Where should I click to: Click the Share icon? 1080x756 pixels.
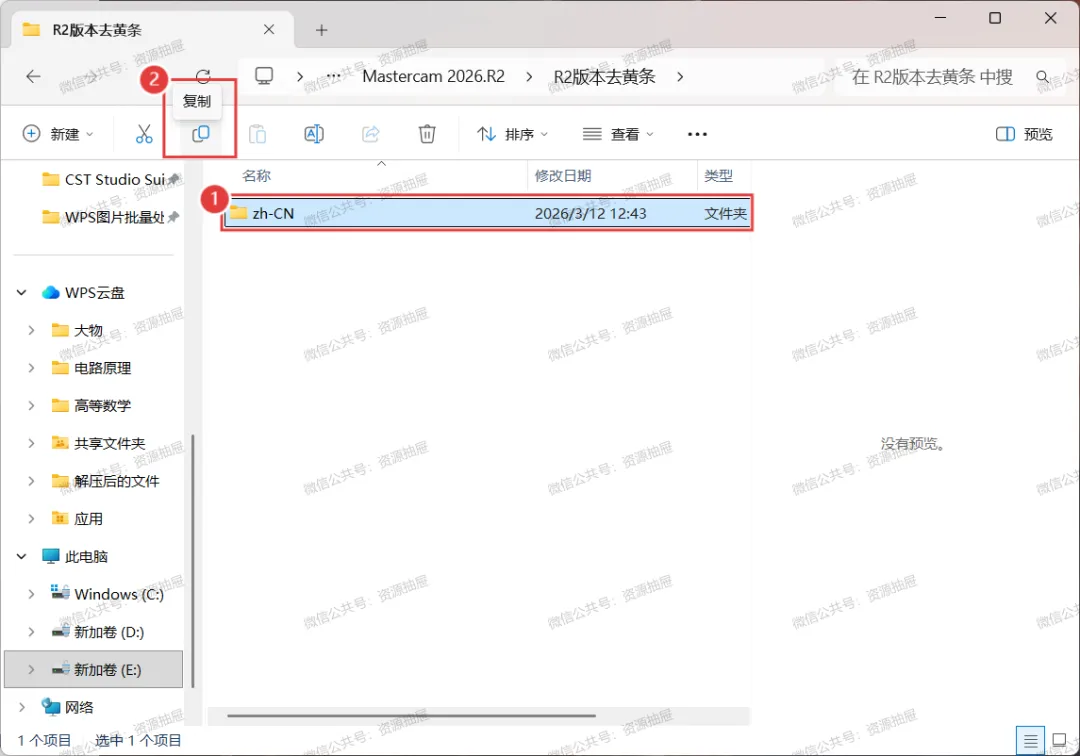[371, 134]
